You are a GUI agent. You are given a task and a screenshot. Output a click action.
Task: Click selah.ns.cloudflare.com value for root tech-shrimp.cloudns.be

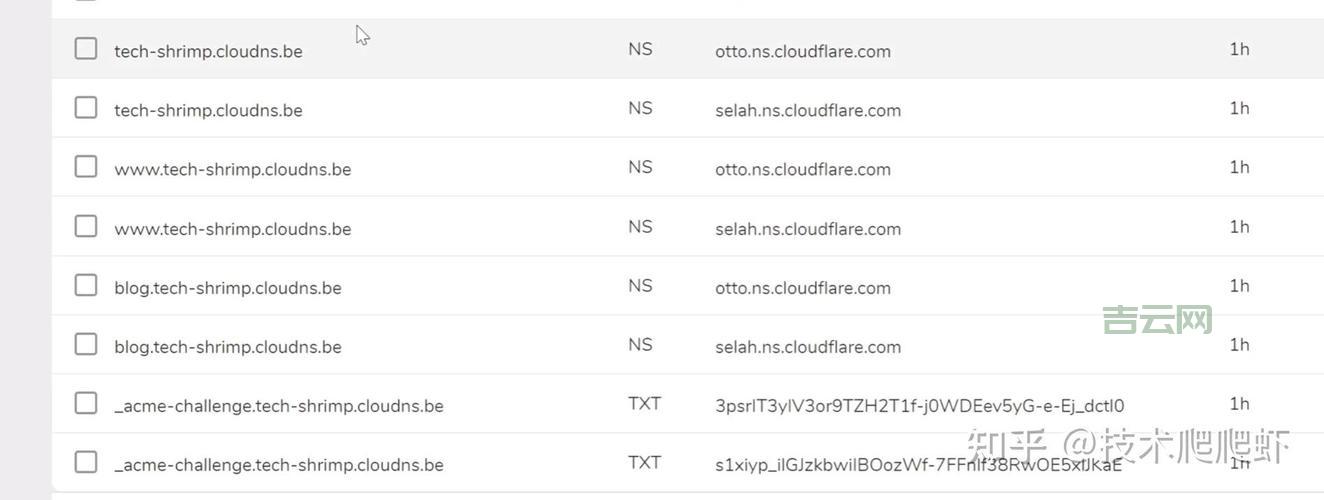[x=807, y=110]
